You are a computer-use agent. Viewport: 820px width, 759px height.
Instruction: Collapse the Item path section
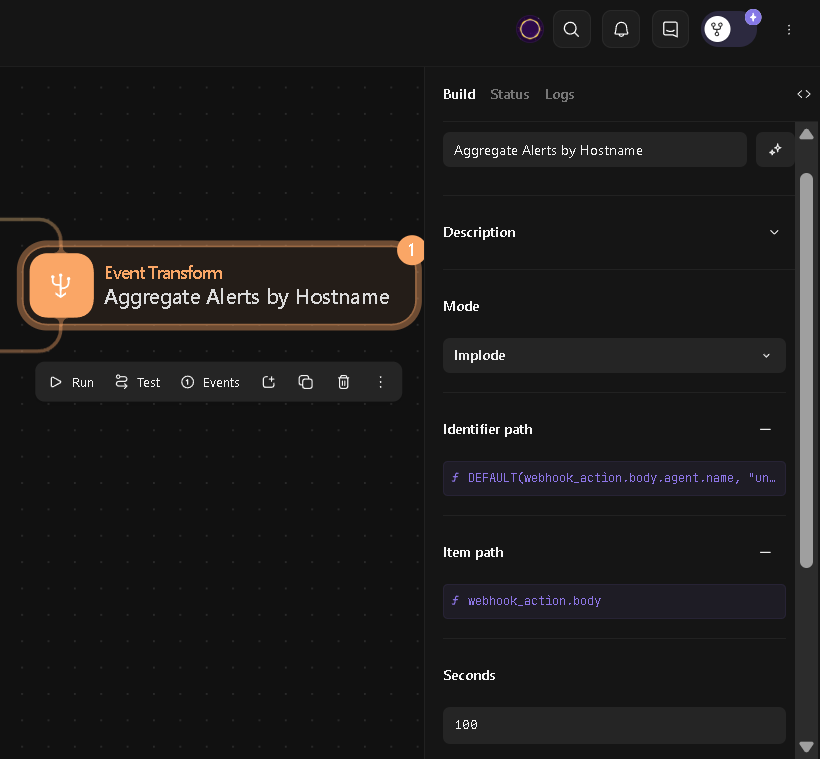pos(765,552)
